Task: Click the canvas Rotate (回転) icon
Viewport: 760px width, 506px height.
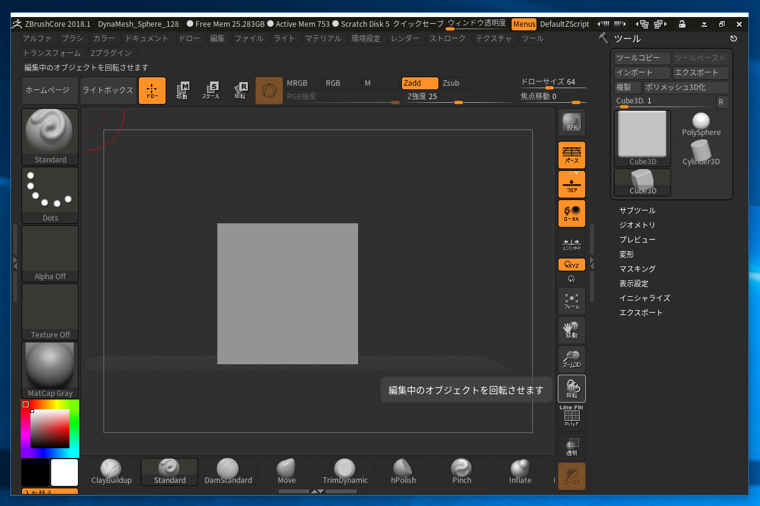Action: click(x=572, y=389)
